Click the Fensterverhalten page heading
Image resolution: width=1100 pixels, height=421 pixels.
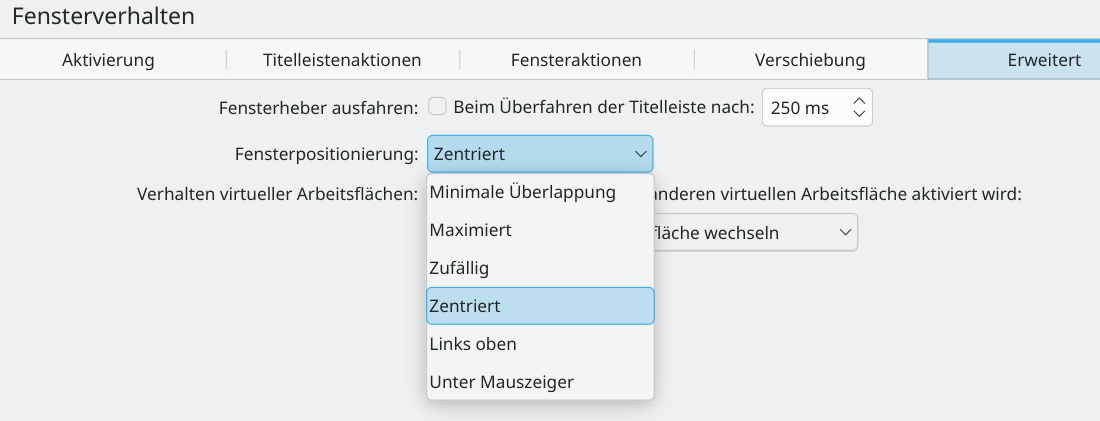pyautogui.click(x=104, y=16)
